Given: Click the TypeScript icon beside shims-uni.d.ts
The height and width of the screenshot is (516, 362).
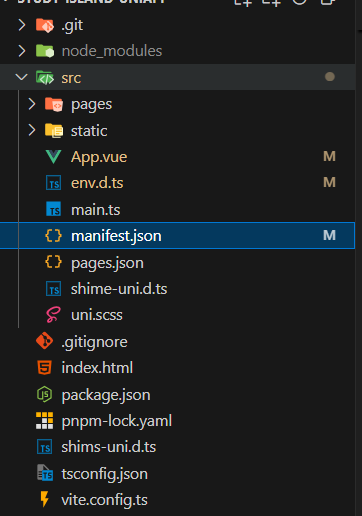Looking at the screenshot, I should pyautogui.click(x=45, y=447).
